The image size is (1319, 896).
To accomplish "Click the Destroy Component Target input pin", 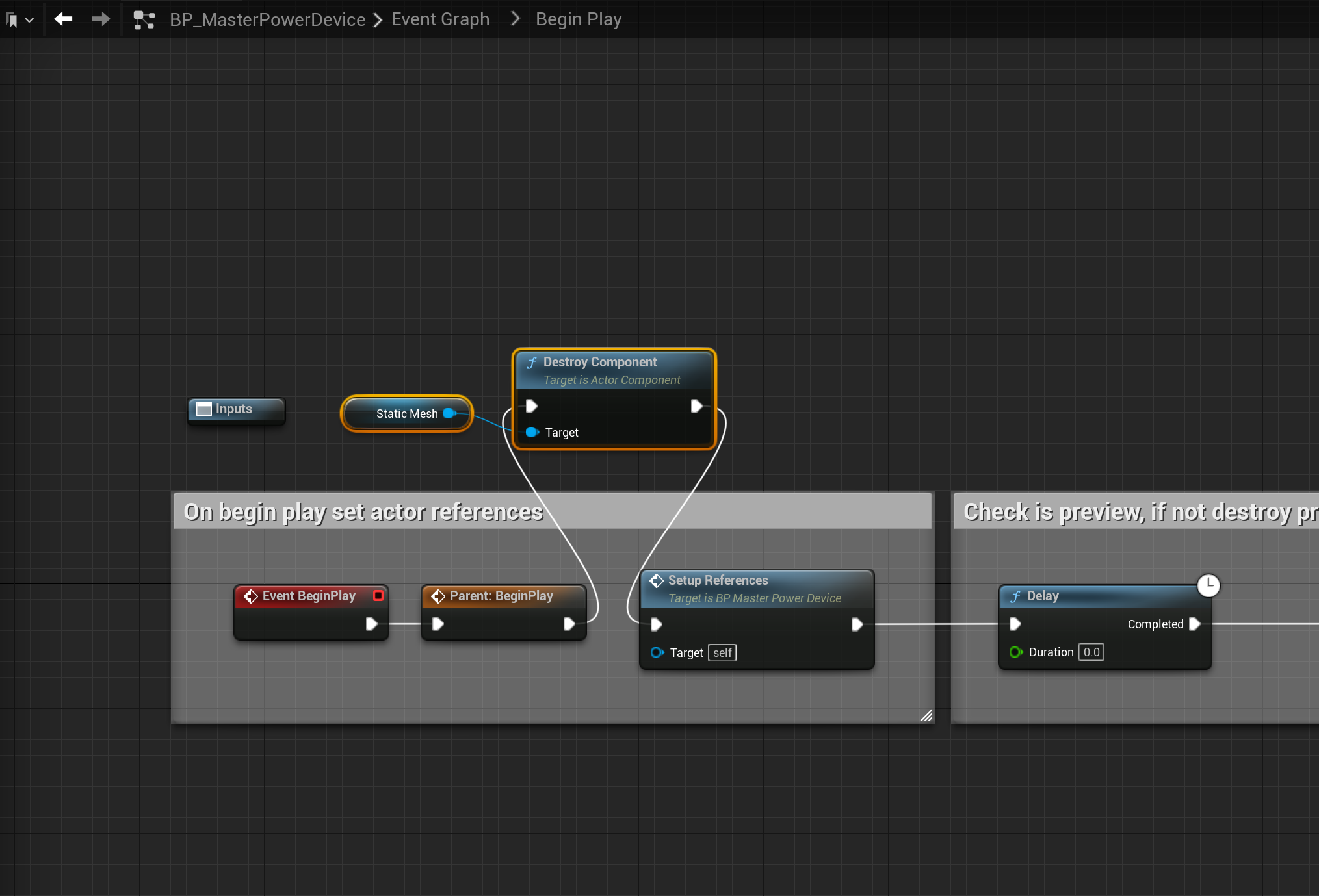I will (x=532, y=432).
